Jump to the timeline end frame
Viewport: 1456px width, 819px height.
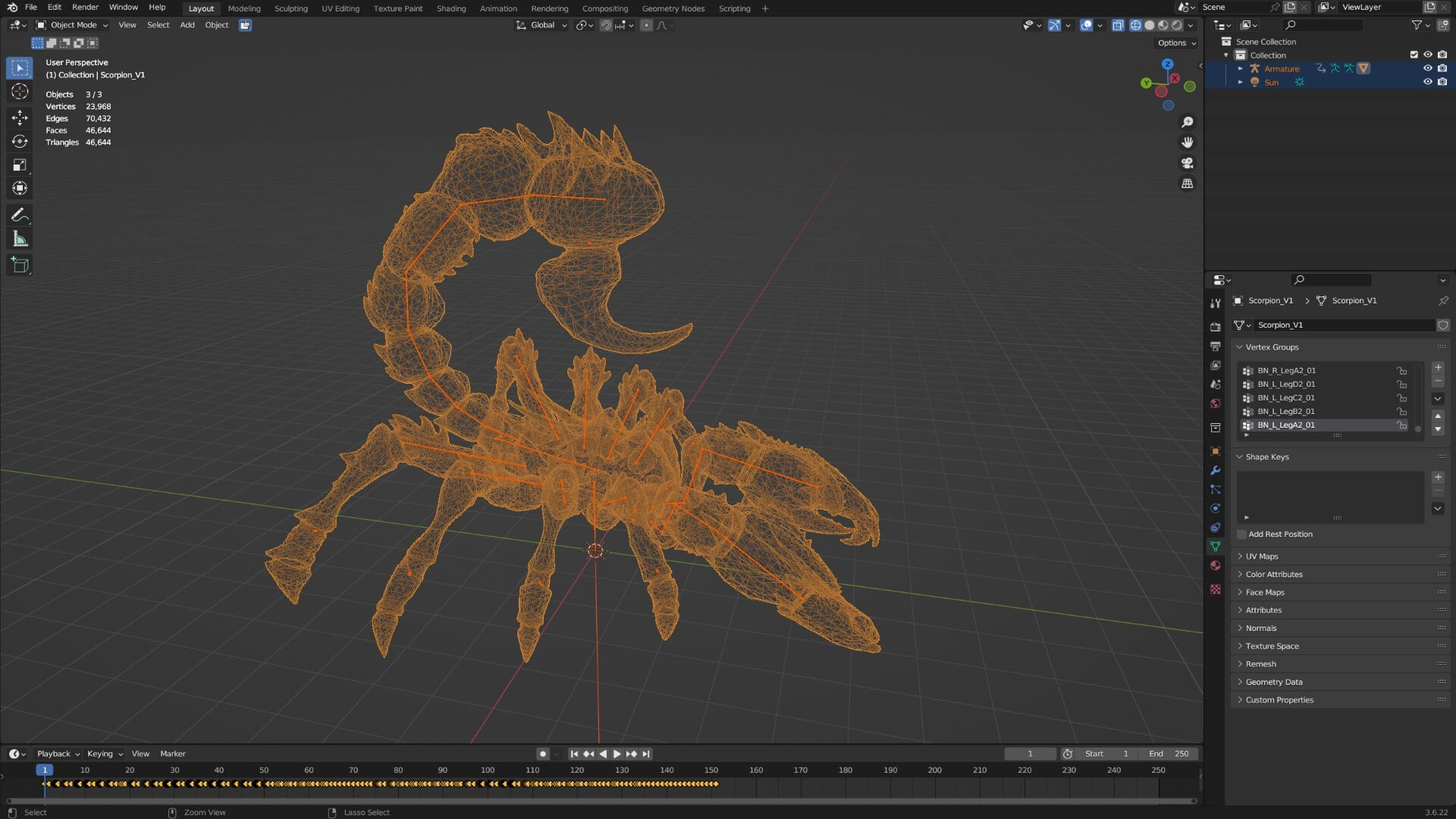coord(646,754)
